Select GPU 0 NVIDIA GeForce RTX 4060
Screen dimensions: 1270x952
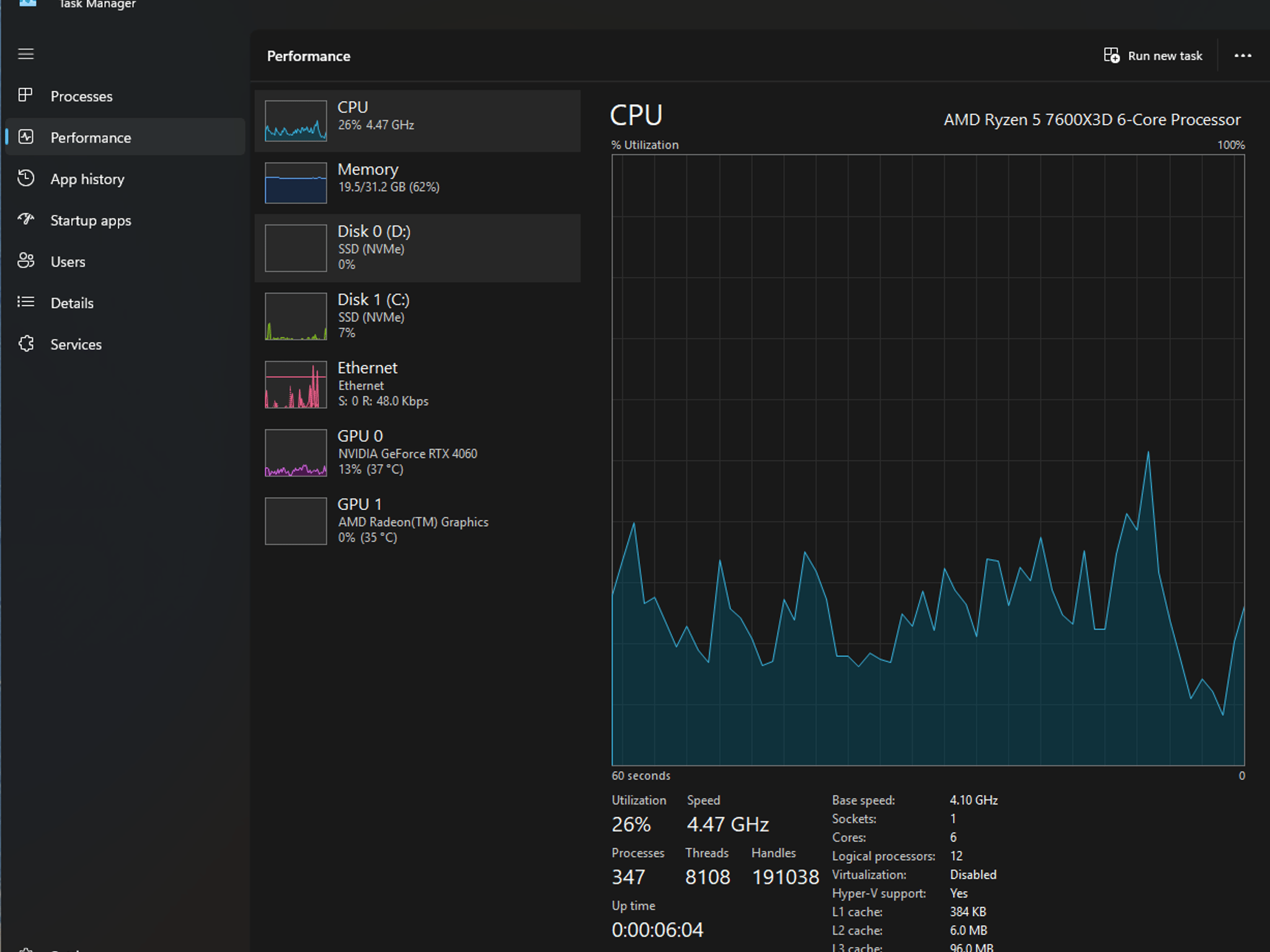417,452
